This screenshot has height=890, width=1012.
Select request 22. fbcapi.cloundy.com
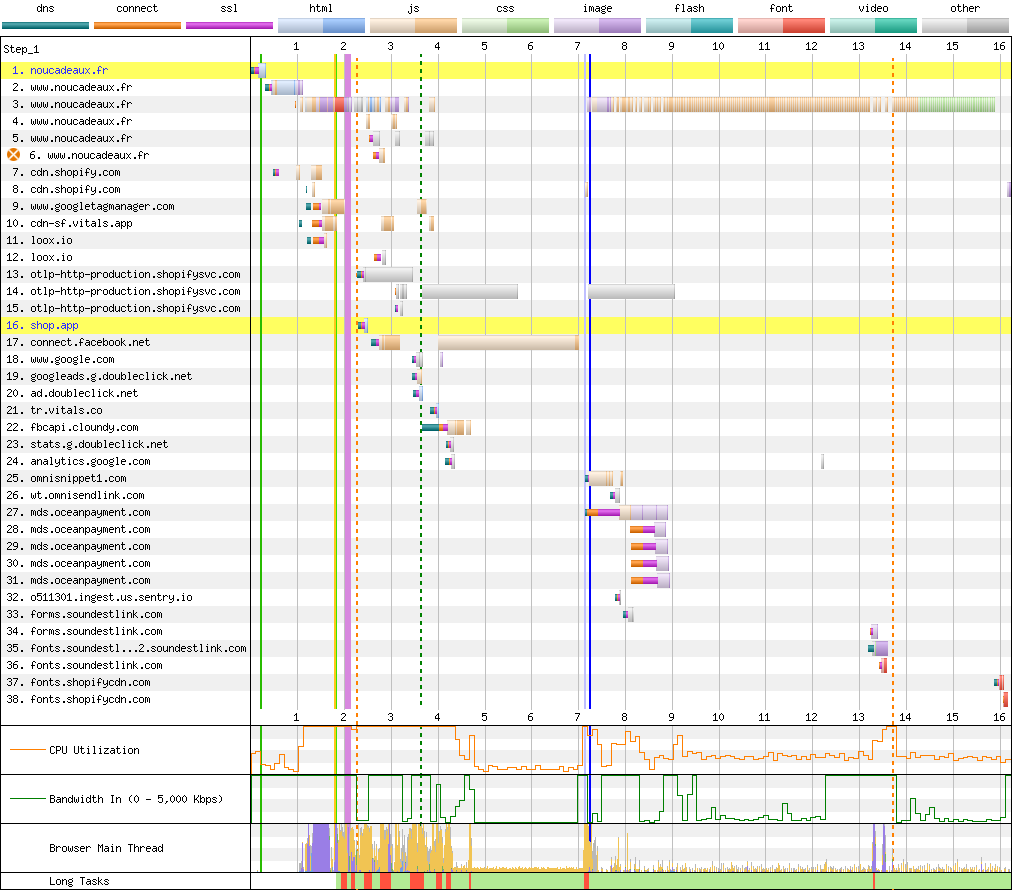(x=72, y=427)
